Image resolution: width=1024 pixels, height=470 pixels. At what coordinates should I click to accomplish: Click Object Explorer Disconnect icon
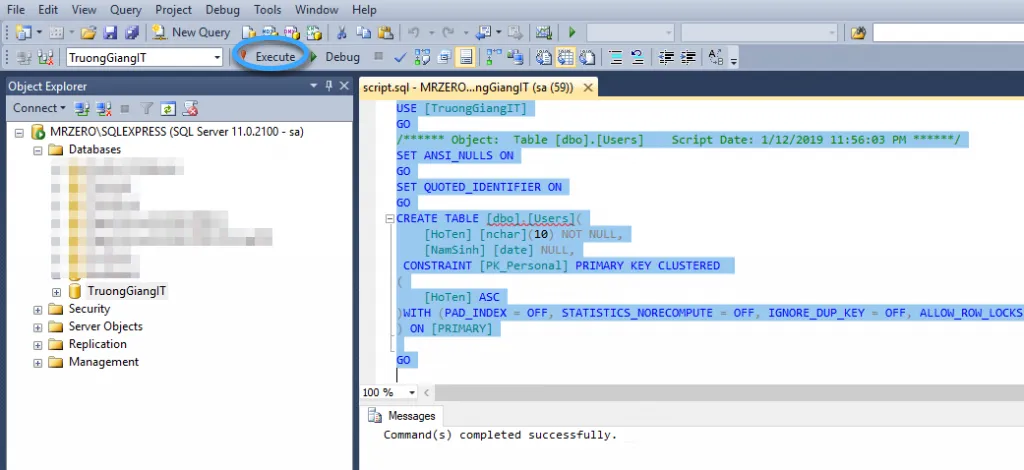coord(104,108)
